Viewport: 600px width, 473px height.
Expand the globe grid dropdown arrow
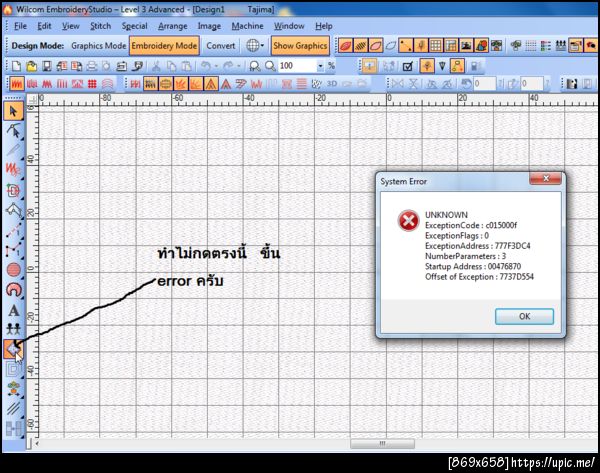point(262,46)
